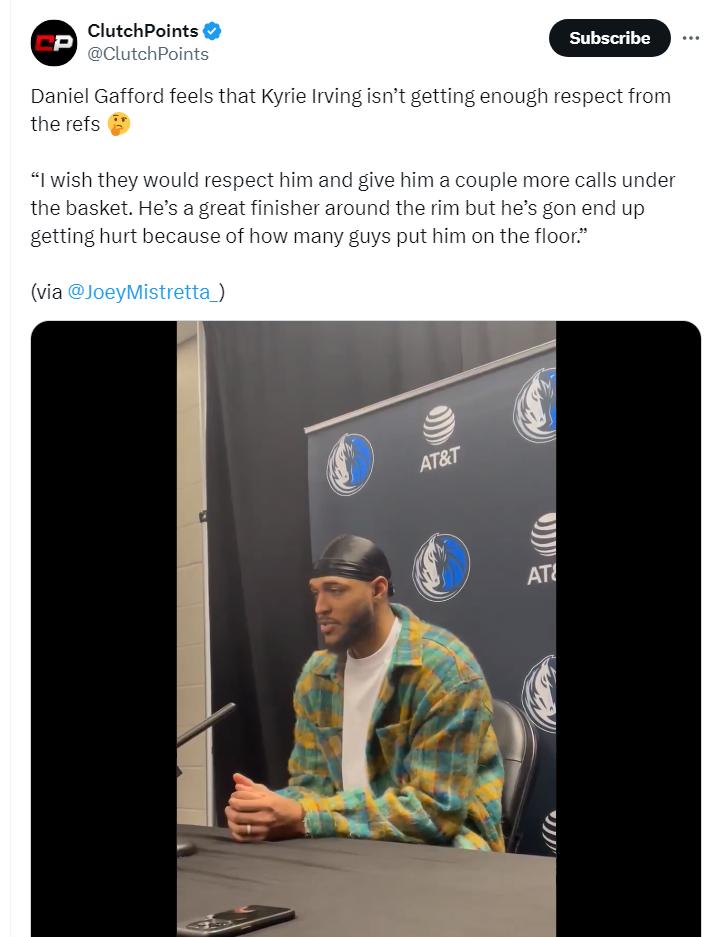Click the quoted "I wish they would" paragraph
The image size is (715, 937).
(352, 208)
